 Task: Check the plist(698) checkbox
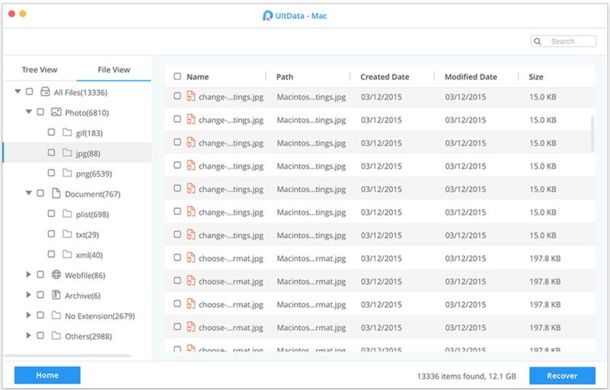(51, 213)
